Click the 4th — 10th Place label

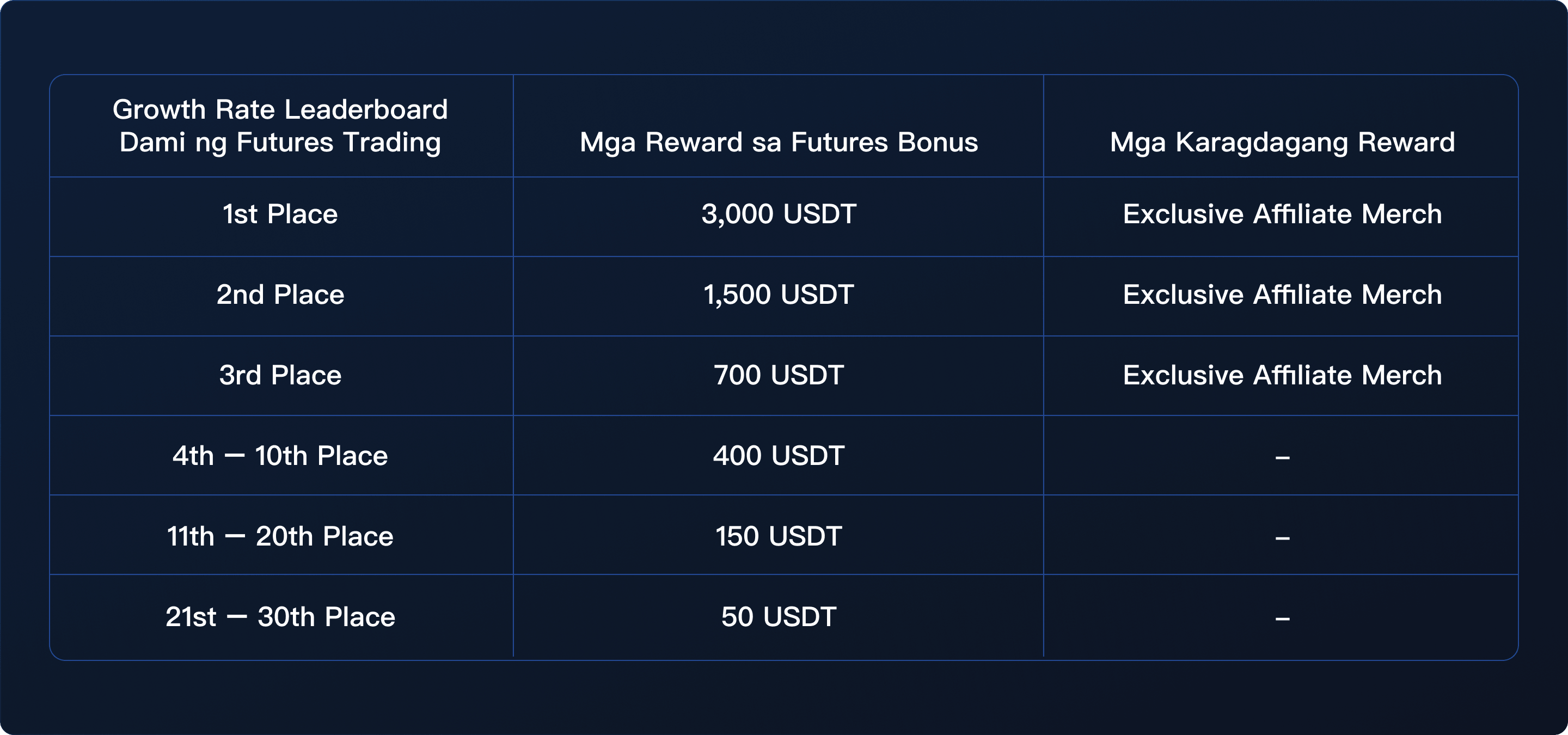pyautogui.click(x=280, y=456)
